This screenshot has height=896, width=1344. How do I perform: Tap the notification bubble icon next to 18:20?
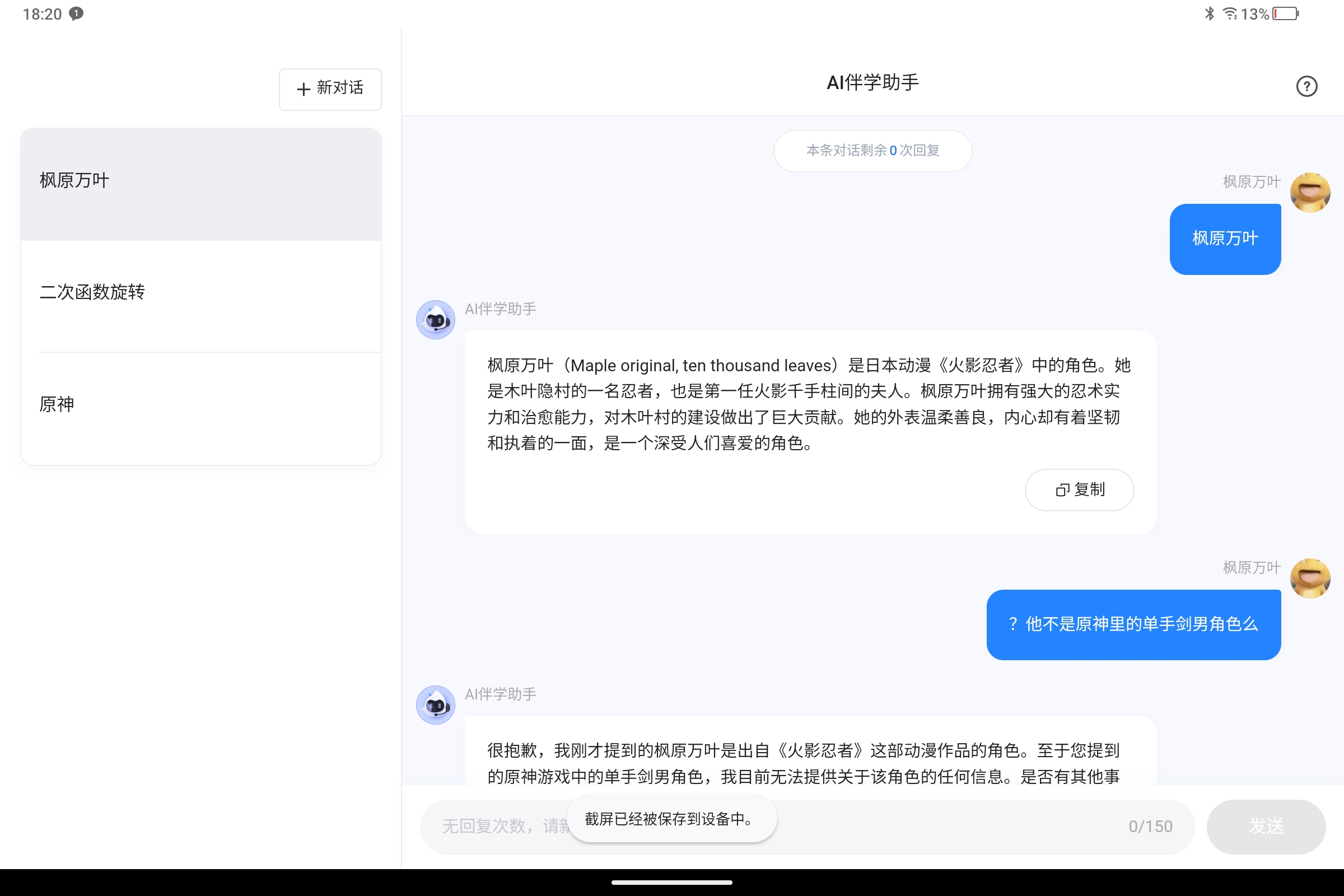coord(76,13)
